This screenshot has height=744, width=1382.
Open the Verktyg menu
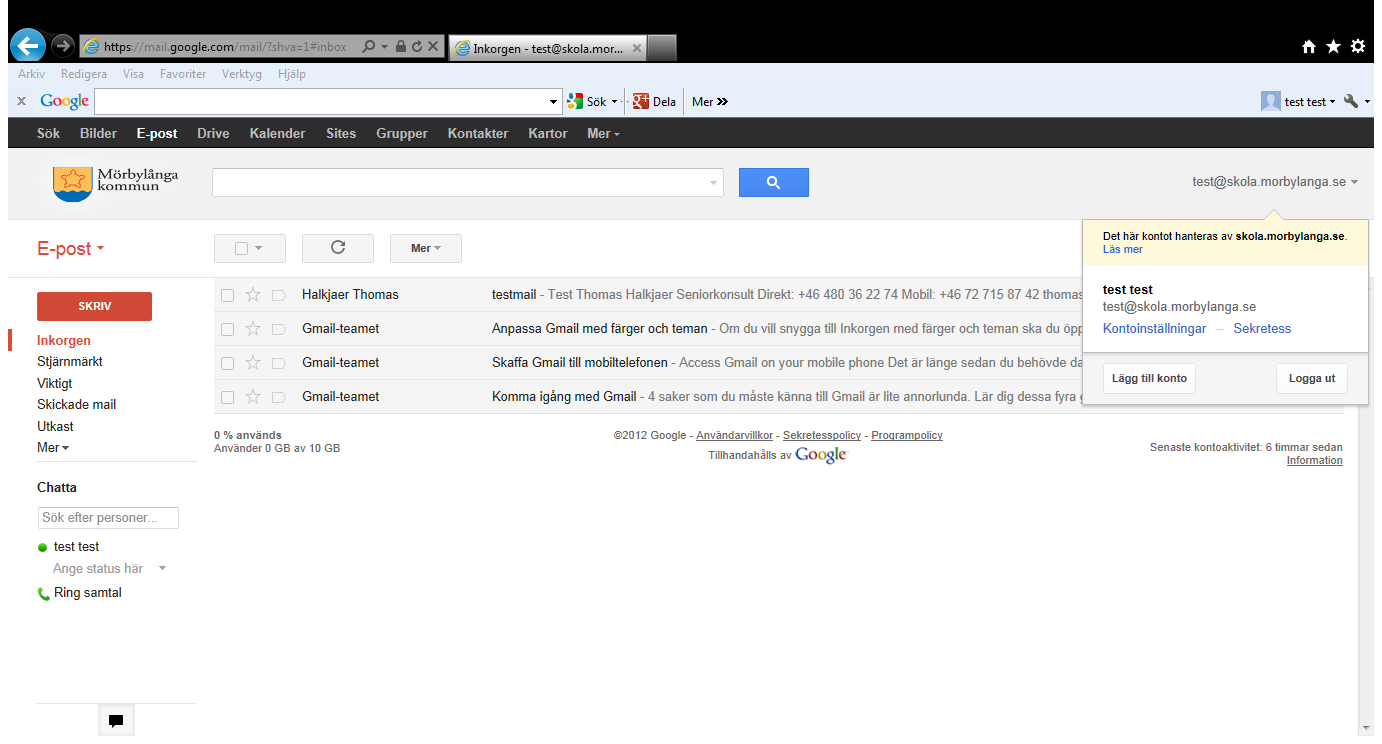pyautogui.click(x=242, y=74)
